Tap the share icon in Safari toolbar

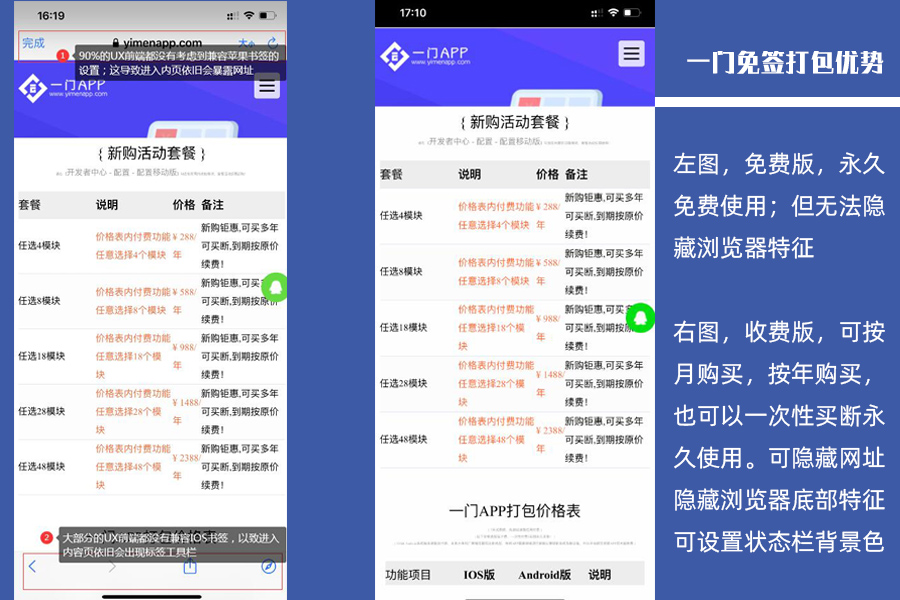pyautogui.click(x=190, y=567)
